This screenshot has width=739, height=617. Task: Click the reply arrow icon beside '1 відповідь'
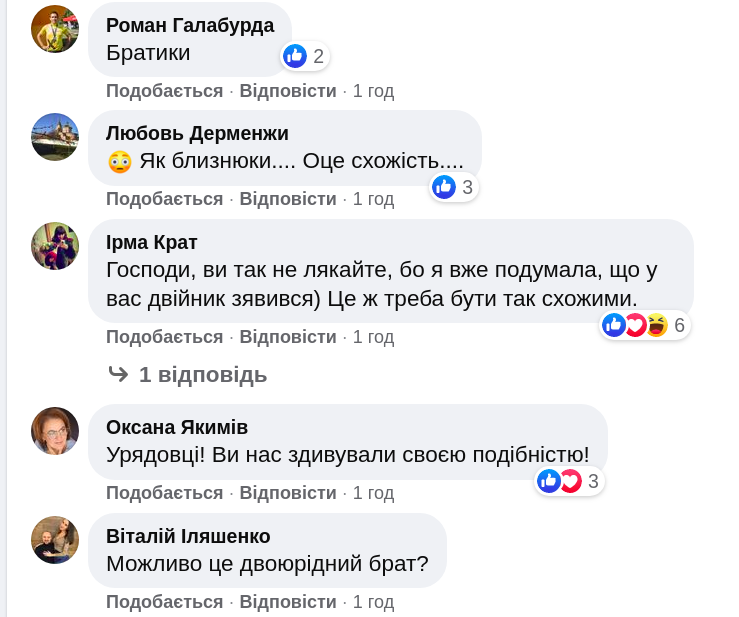coord(119,375)
